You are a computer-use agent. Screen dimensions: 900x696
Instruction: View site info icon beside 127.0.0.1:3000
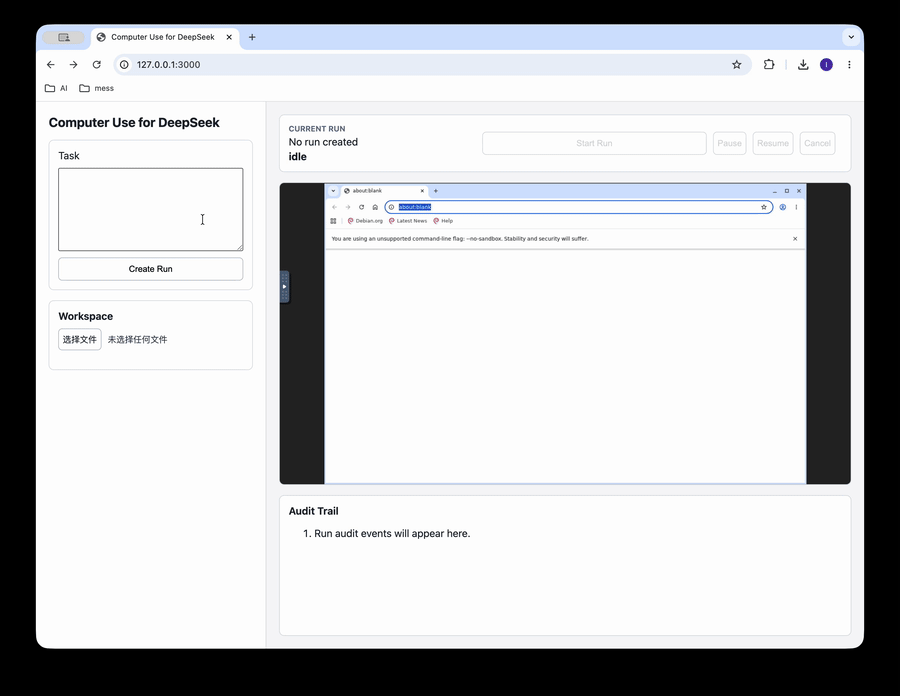point(124,65)
